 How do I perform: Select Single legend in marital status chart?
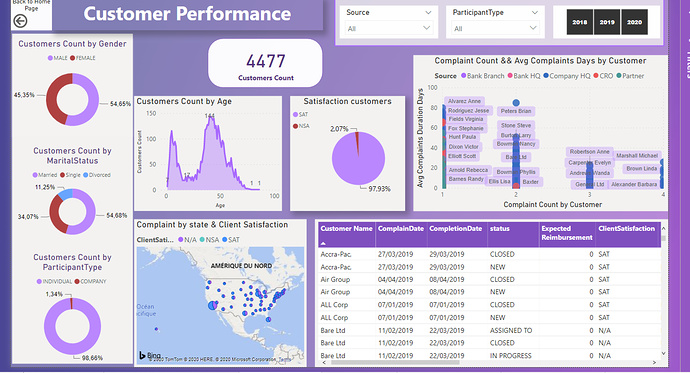pos(70,175)
